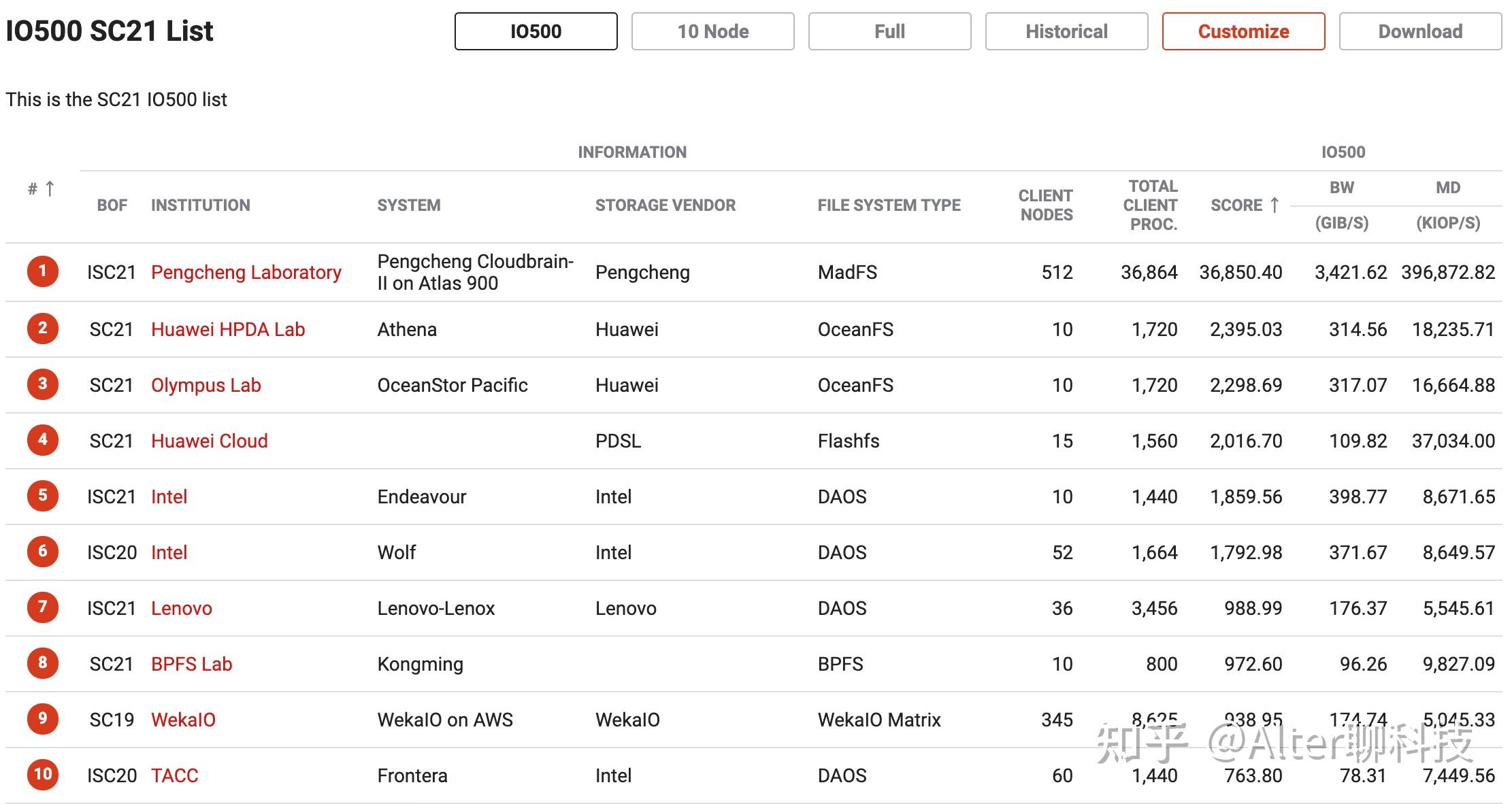Viewport: 1512px width, 804px height.
Task: Click the rank 10 circle badge
Action: coord(42,775)
